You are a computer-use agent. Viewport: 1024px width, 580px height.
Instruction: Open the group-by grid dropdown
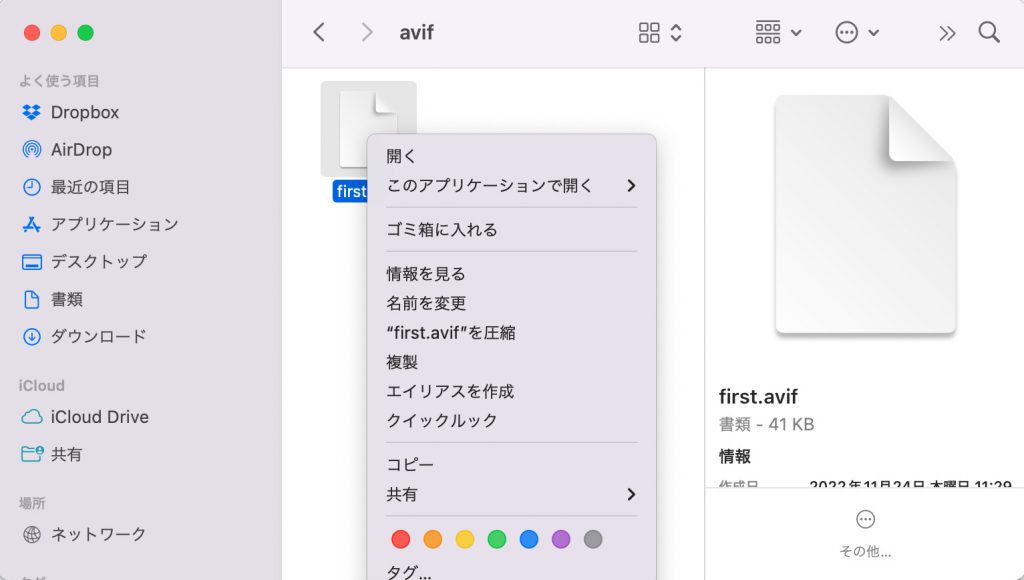click(778, 32)
